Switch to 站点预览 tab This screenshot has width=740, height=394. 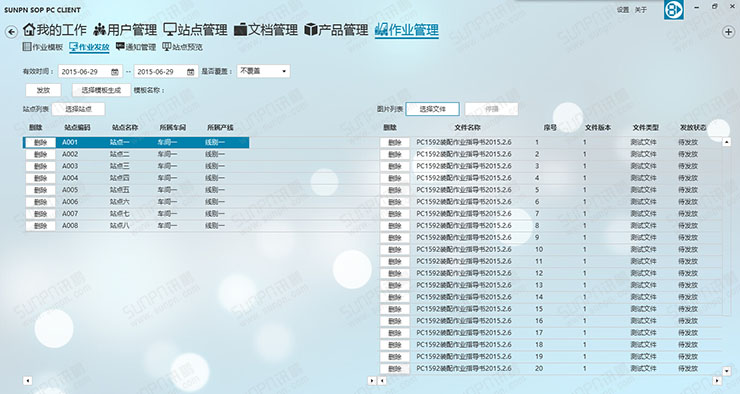(183, 47)
